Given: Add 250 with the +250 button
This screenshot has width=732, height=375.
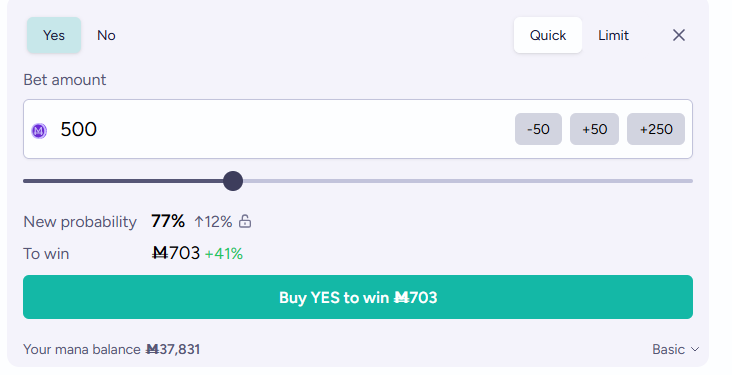Looking at the screenshot, I should pyautogui.click(x=656, y=129).
